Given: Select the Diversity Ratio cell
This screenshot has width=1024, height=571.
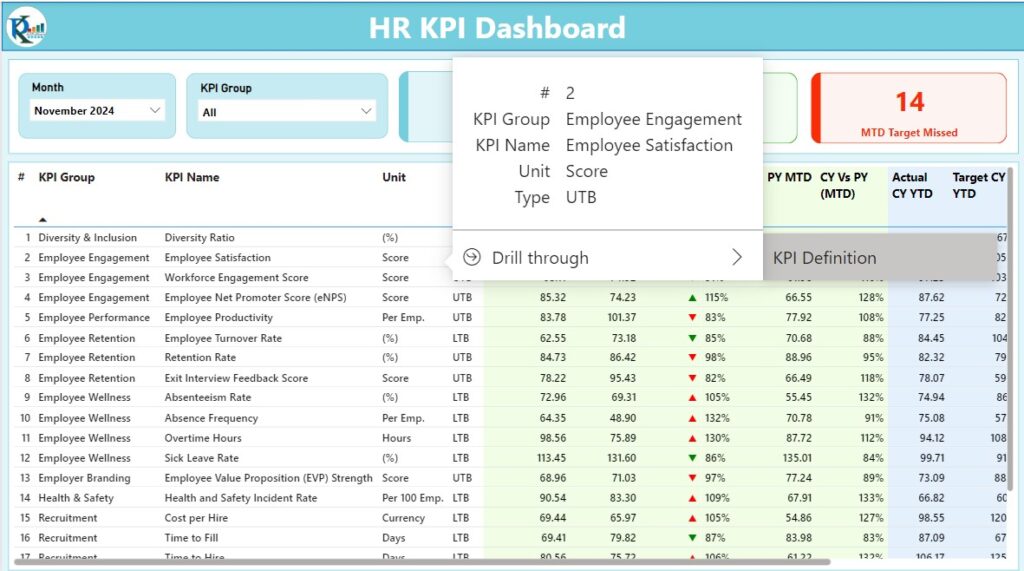Looking at the screenshot, I should (x=199, y=238).
